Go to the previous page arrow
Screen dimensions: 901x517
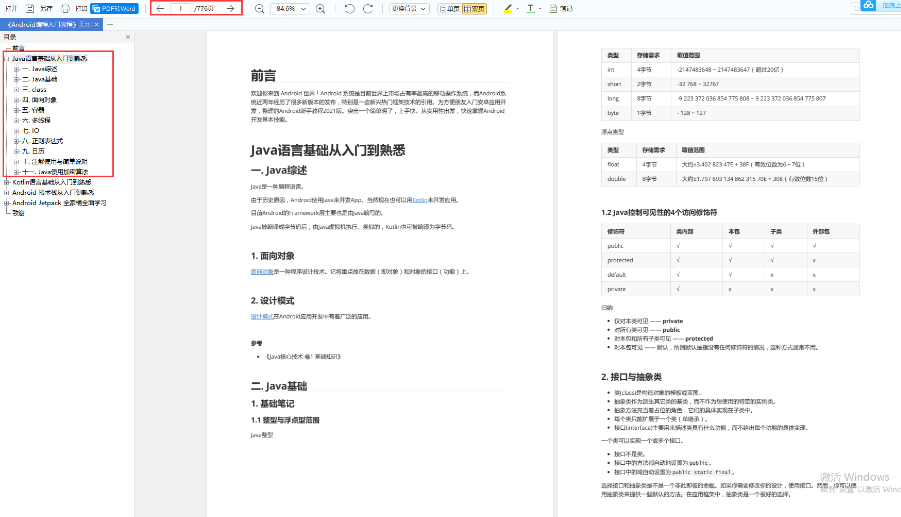161,8
